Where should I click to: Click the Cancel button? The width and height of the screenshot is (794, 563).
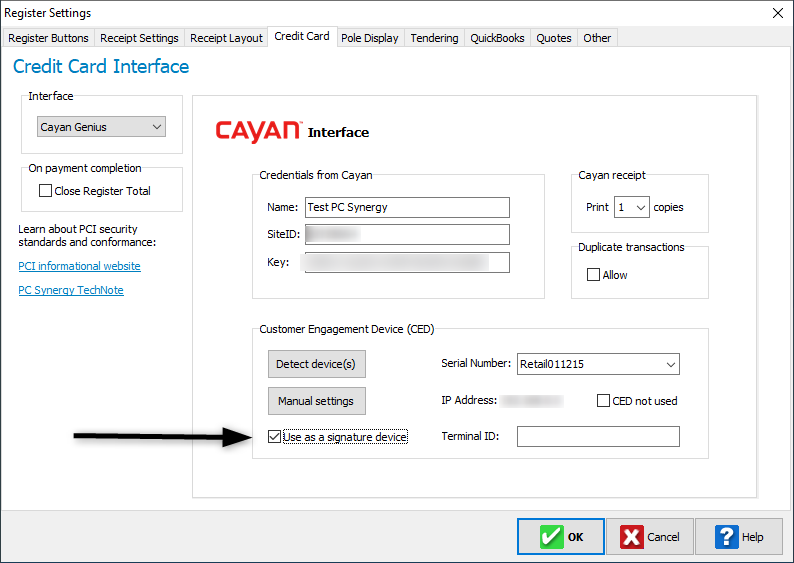pos(650,537)
